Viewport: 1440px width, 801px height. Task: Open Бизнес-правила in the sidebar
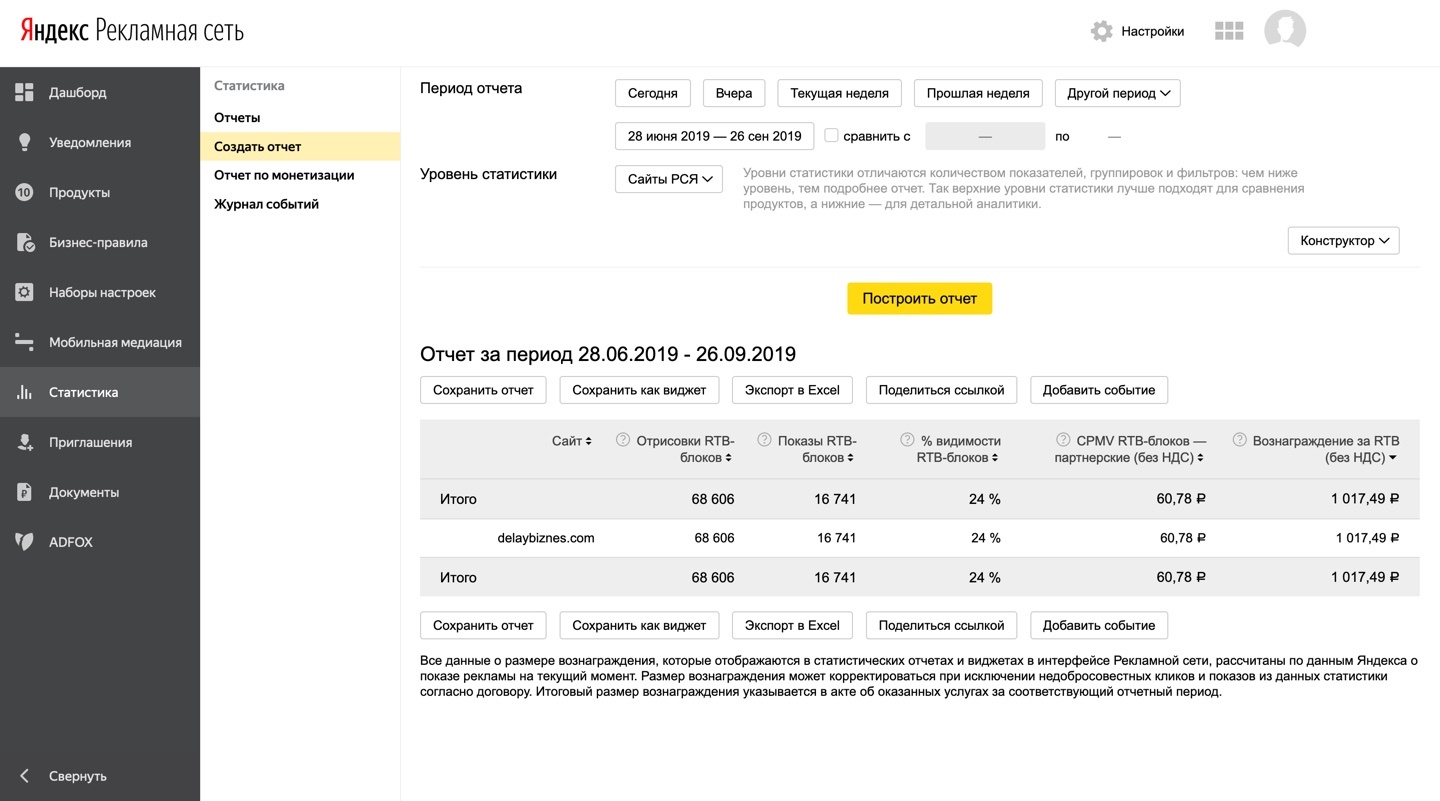coord(100,242)
